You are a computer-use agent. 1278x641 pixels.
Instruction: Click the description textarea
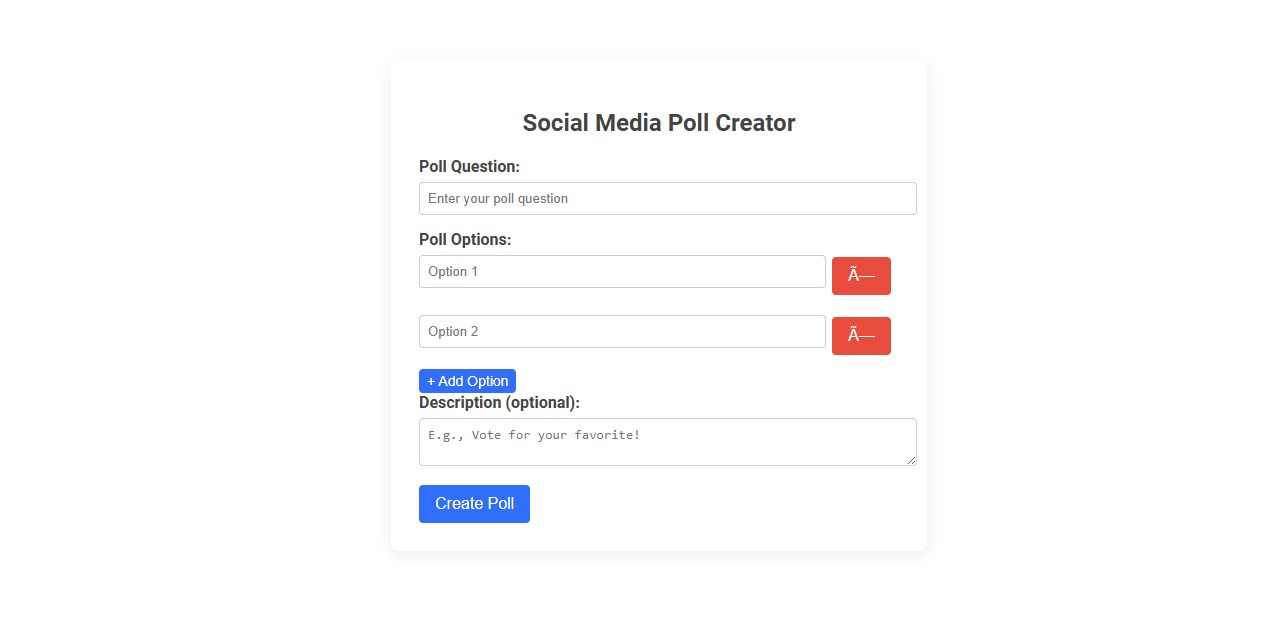pyautogui.click(x=667, y=441)
